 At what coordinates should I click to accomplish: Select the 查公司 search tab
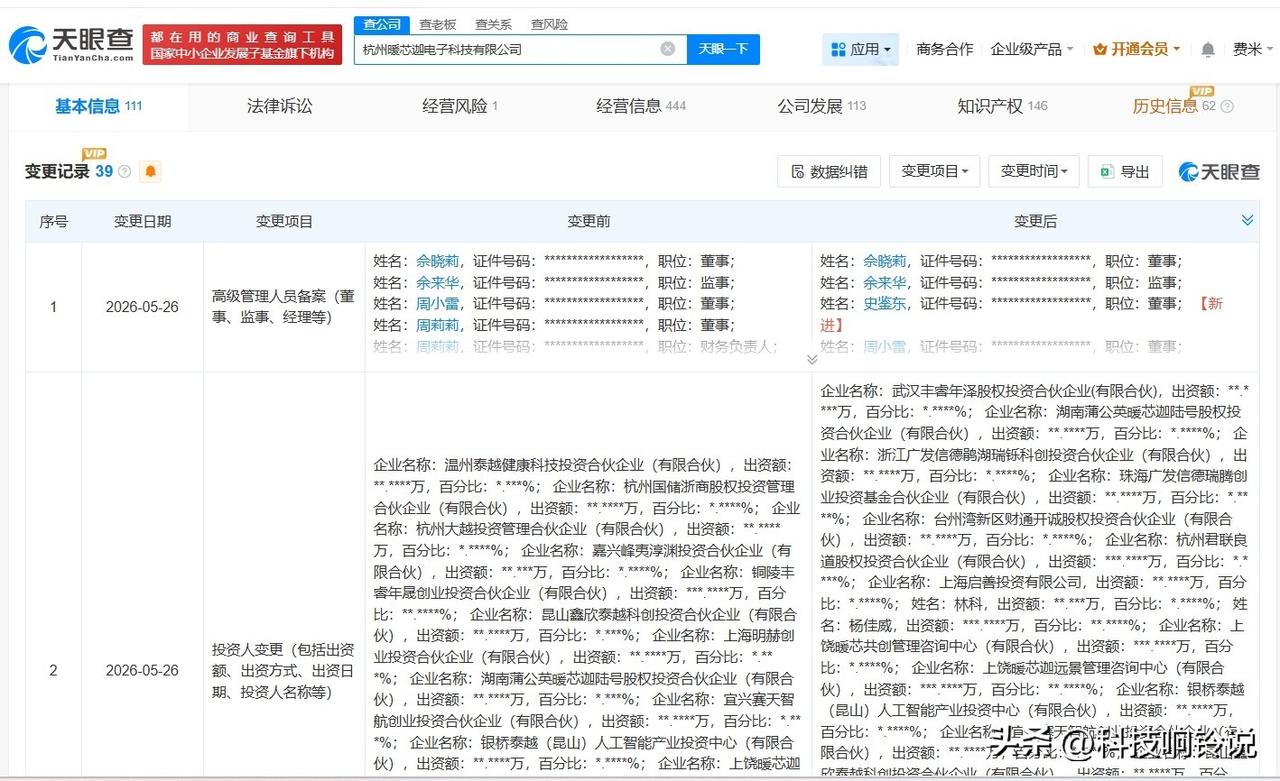pos(381,24)
